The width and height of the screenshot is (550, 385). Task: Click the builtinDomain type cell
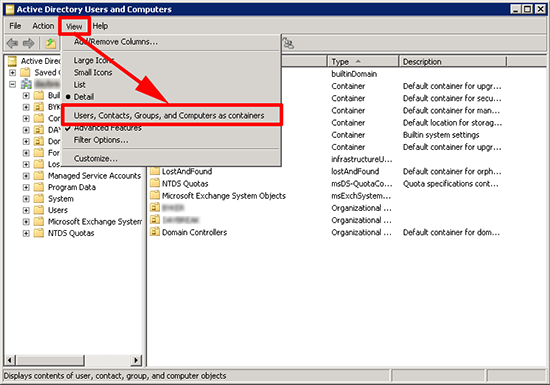pos(354,74)
